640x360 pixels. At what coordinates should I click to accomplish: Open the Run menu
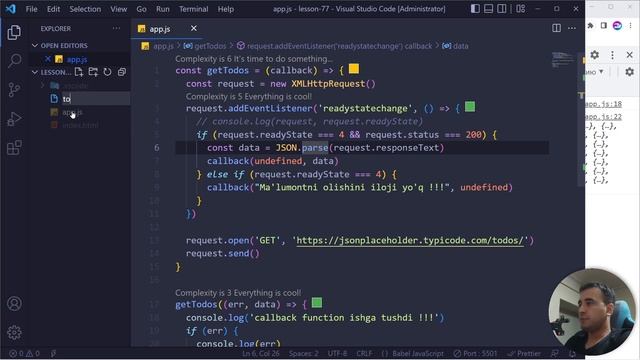[162, 9]
